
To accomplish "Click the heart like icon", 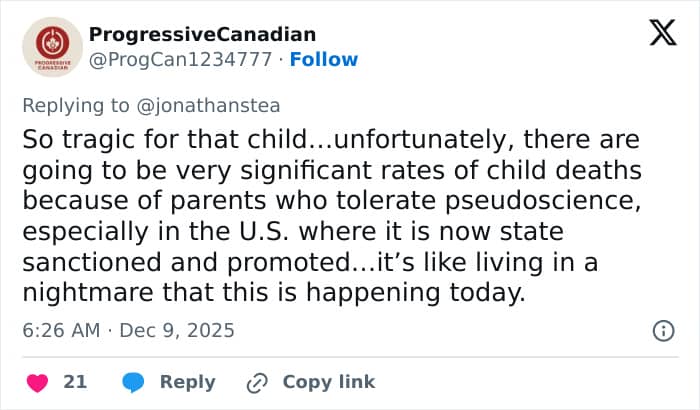I will (36, 382).
